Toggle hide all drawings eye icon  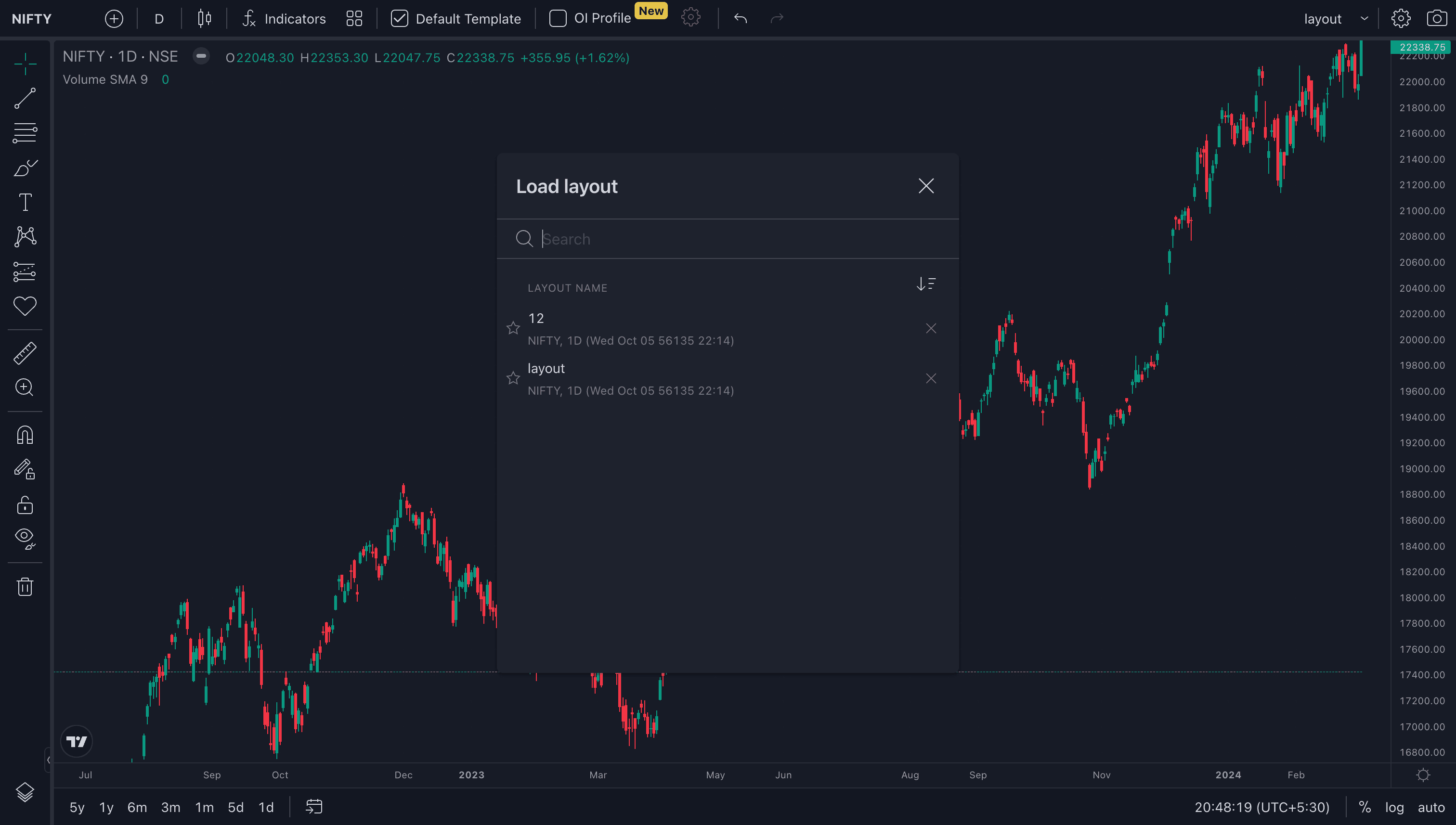(x=25, y=538)
